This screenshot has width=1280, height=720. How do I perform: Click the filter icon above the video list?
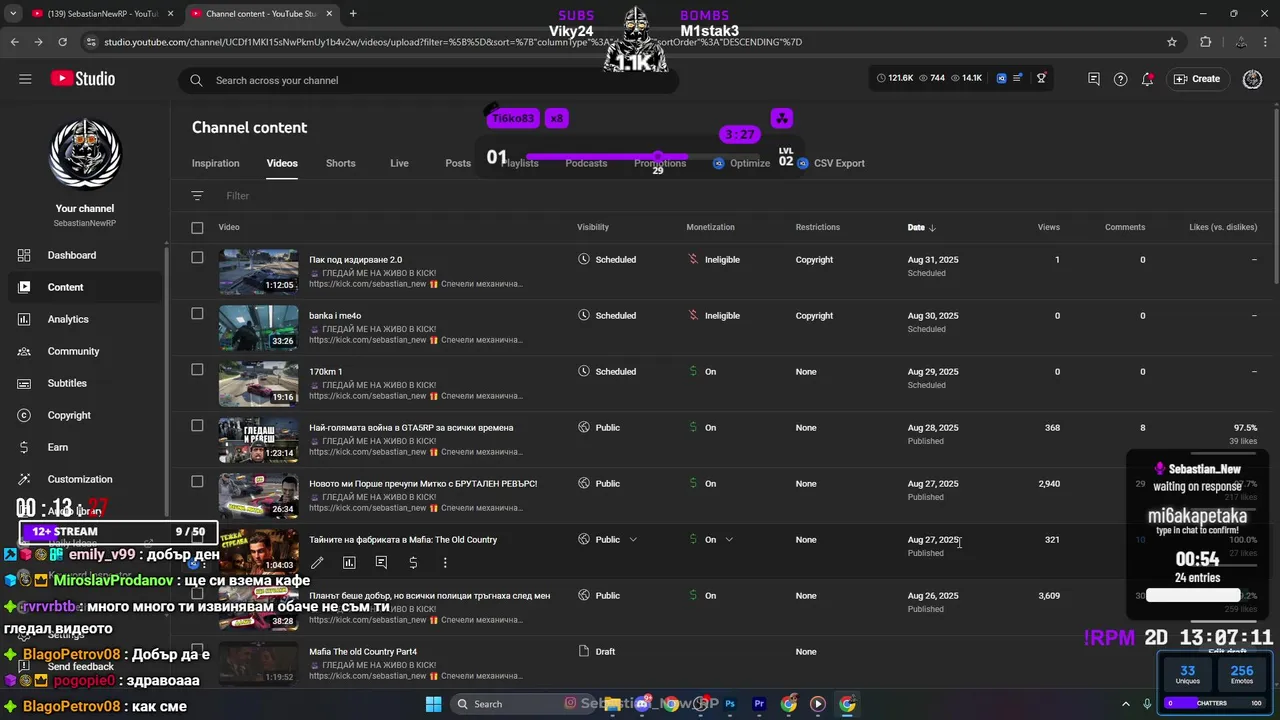[x=197, y=196]
